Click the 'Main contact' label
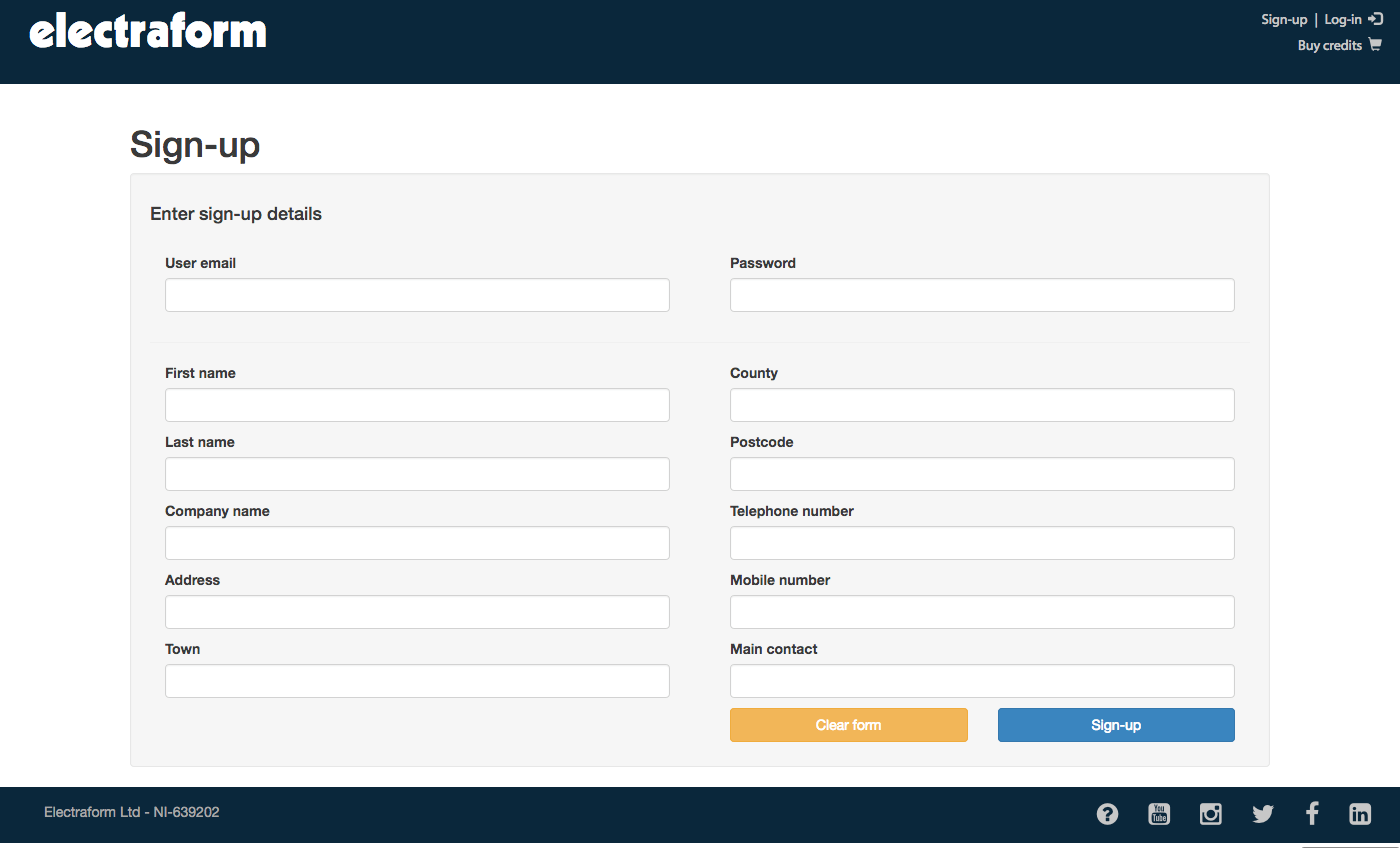1400x848 pixels. point(774,649)
